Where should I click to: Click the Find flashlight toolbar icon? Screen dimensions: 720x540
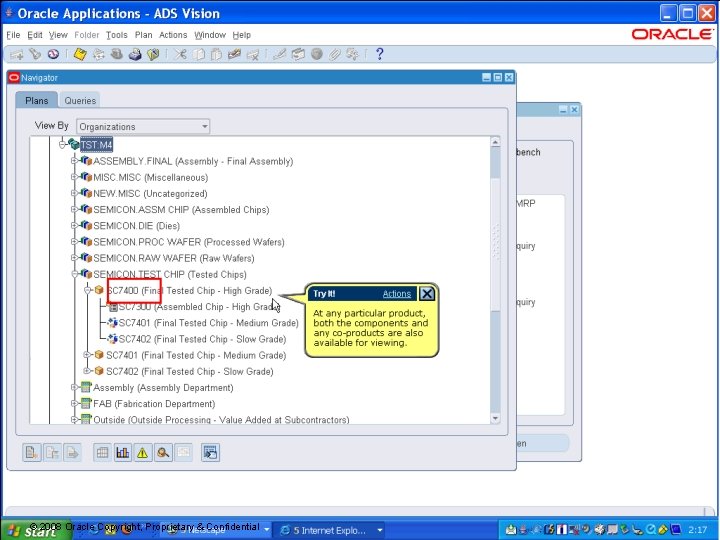point(35,55)
